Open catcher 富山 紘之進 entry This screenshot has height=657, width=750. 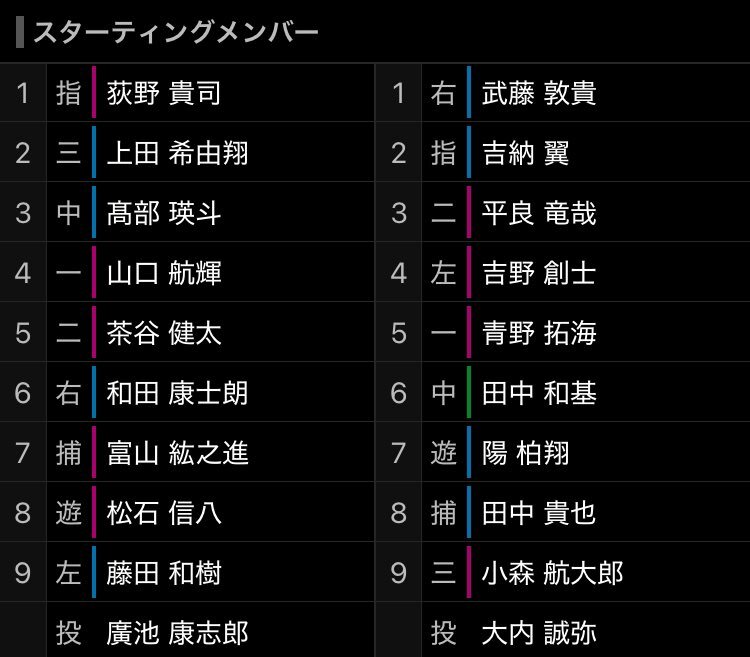[177, 453]
